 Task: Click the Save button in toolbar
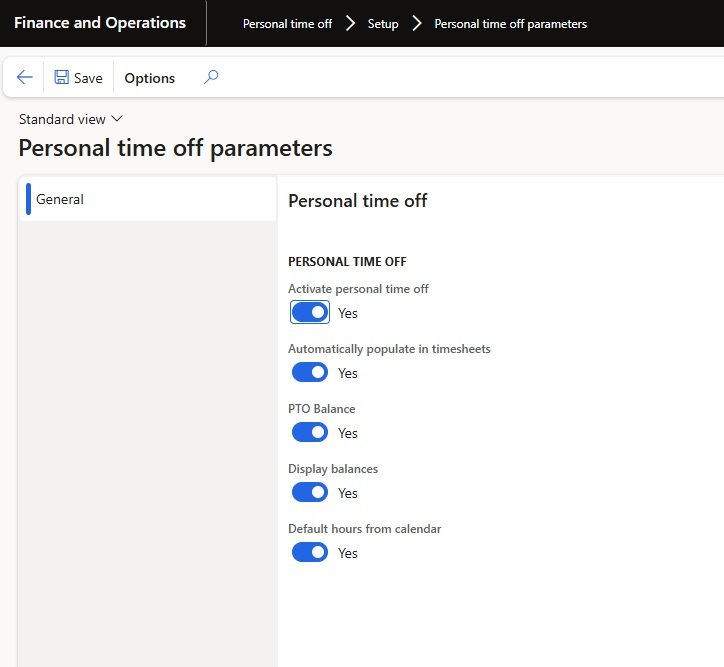coord(78,78)
